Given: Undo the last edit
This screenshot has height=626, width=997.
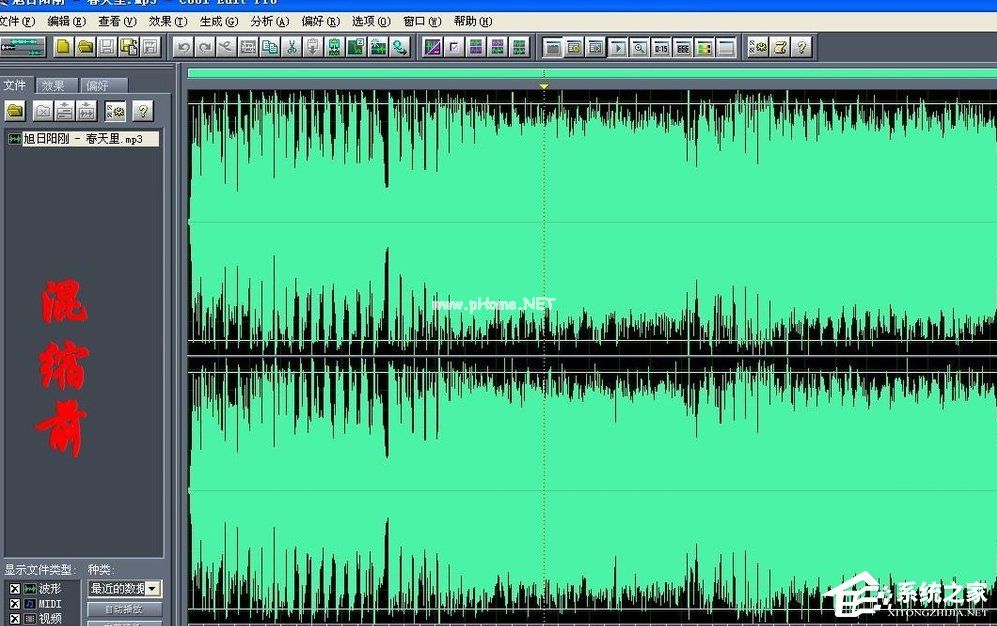Looking at the screenshot, I should click(185, 47).
